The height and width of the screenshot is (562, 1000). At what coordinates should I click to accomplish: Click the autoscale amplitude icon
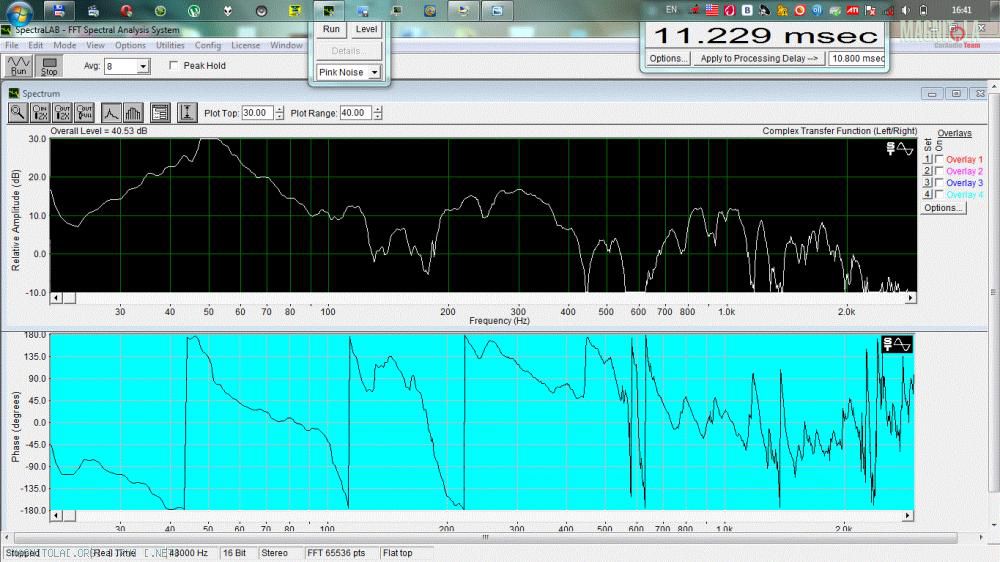187,113
